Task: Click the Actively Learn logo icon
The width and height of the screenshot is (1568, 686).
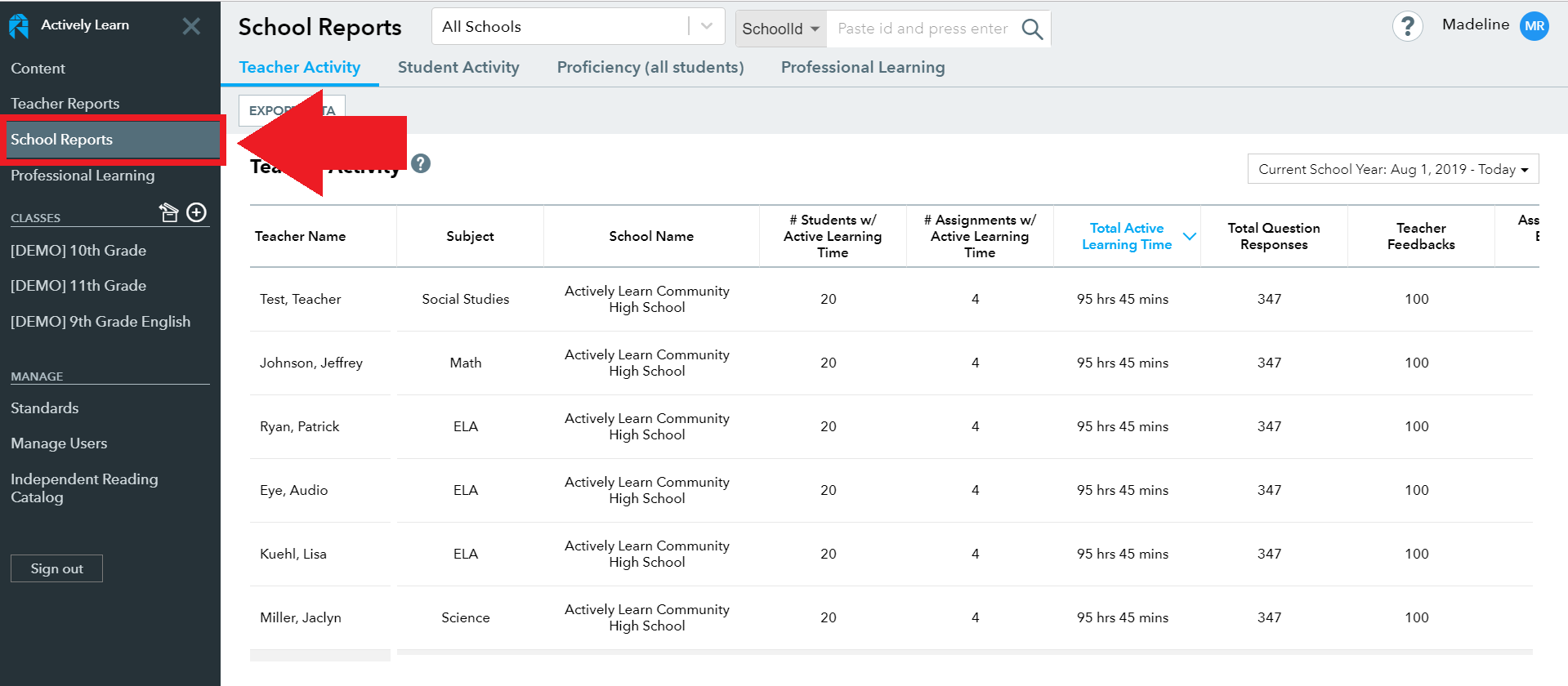Action: [19, 26]
